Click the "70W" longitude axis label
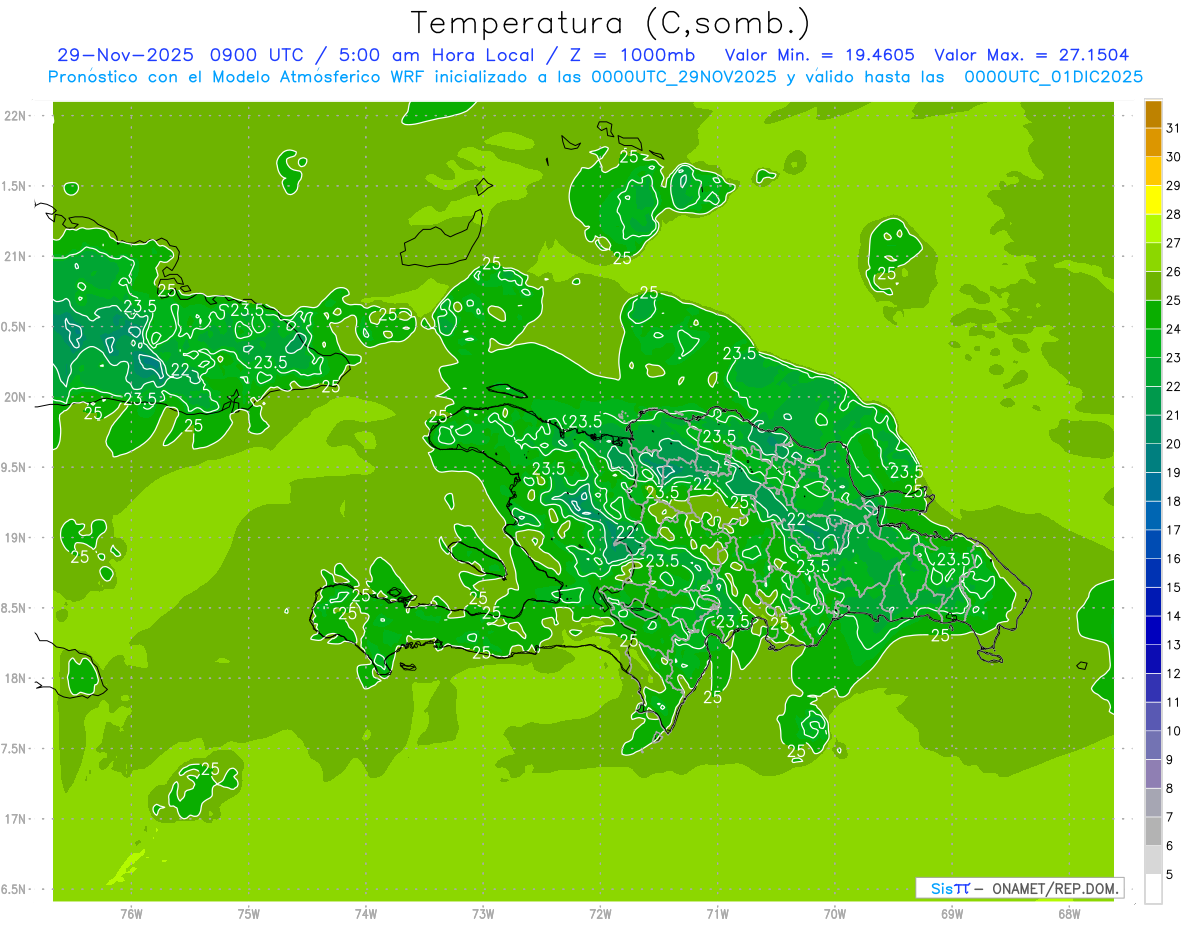The width and height of the screenshot is (1200, 927). coord(835,914)
